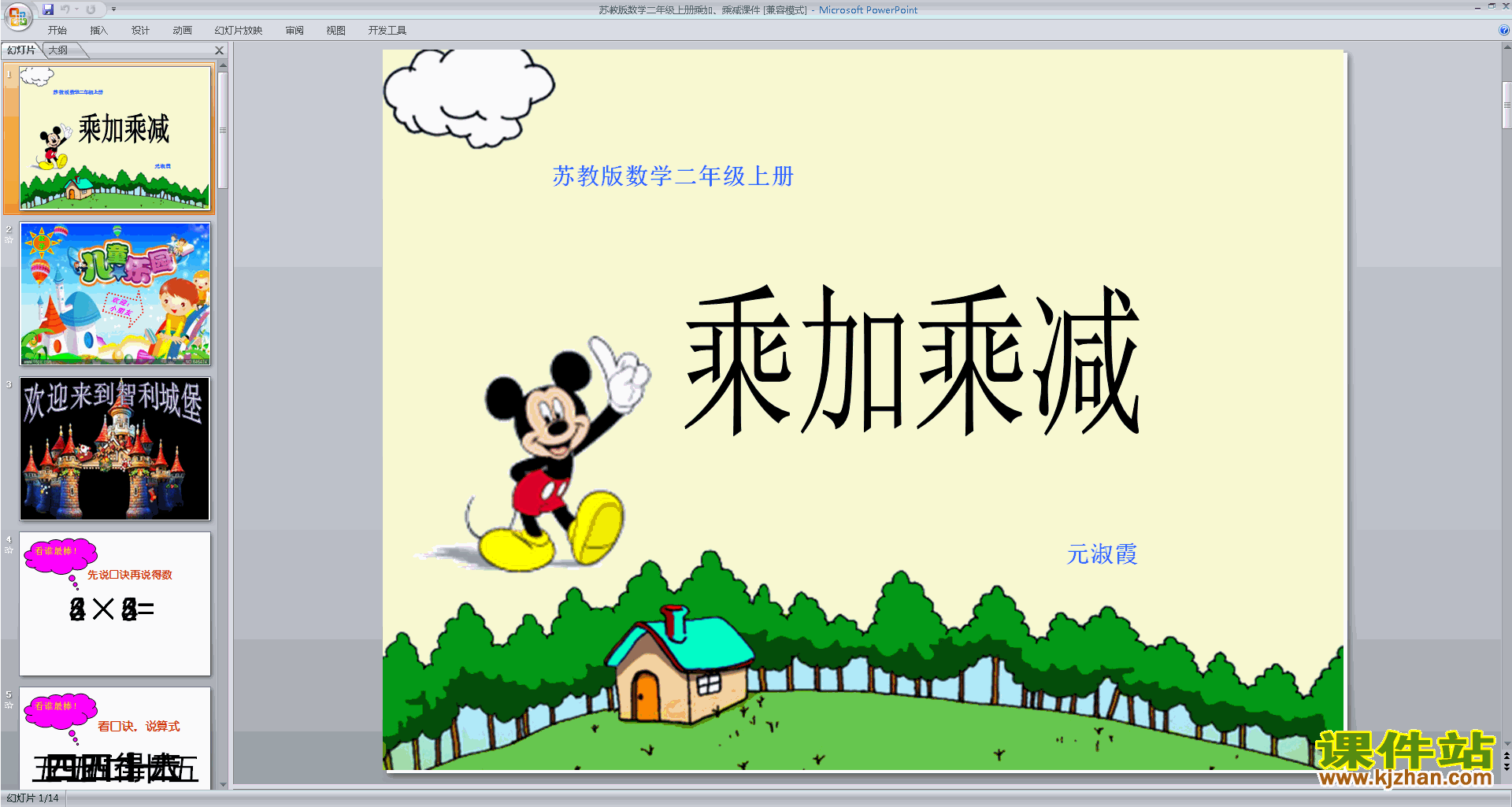Click the status bar text 幻灯片 1/14
1512x807 pixels.
pyautogui.click(x=33, y=798)
